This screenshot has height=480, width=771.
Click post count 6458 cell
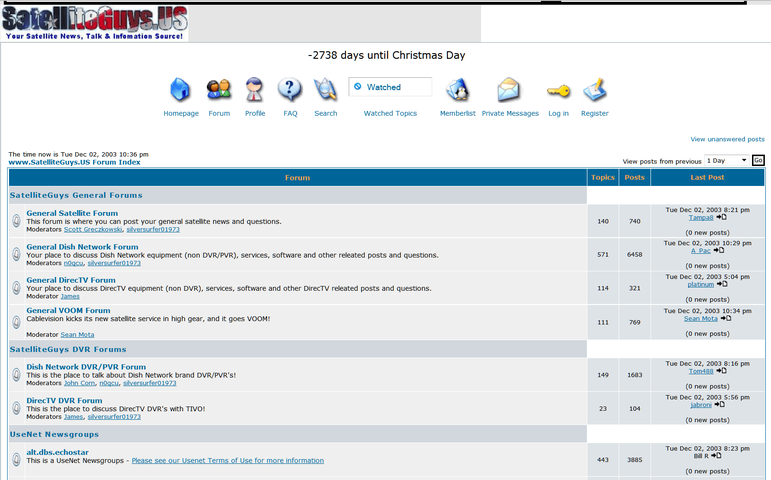coord(635,254)
